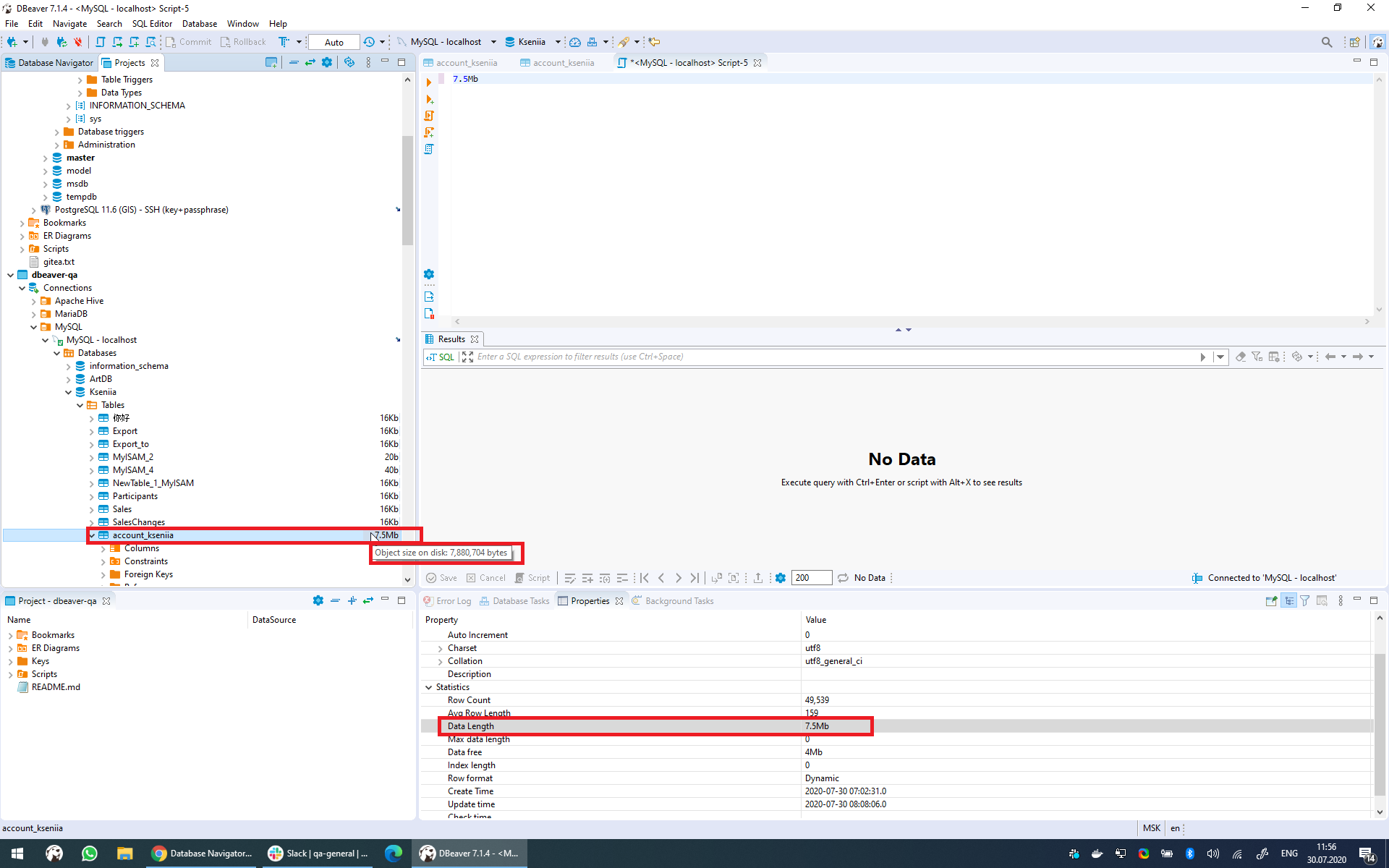
Task: Toggle search in the top-right magnifier
Action: (x=1327, y=42)
